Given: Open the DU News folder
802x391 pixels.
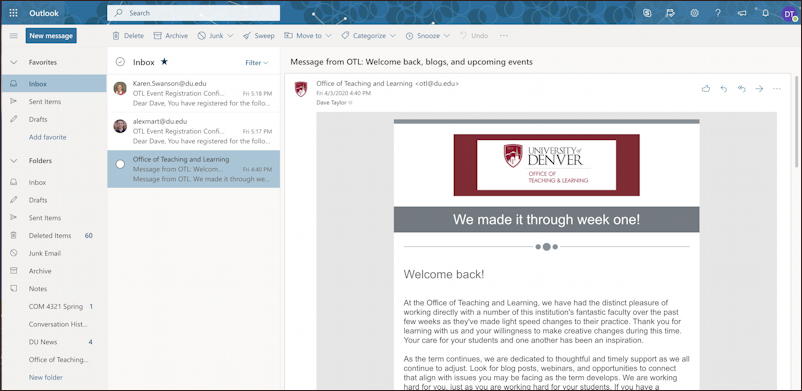Looking at the screenshot, I should [53, 342].
